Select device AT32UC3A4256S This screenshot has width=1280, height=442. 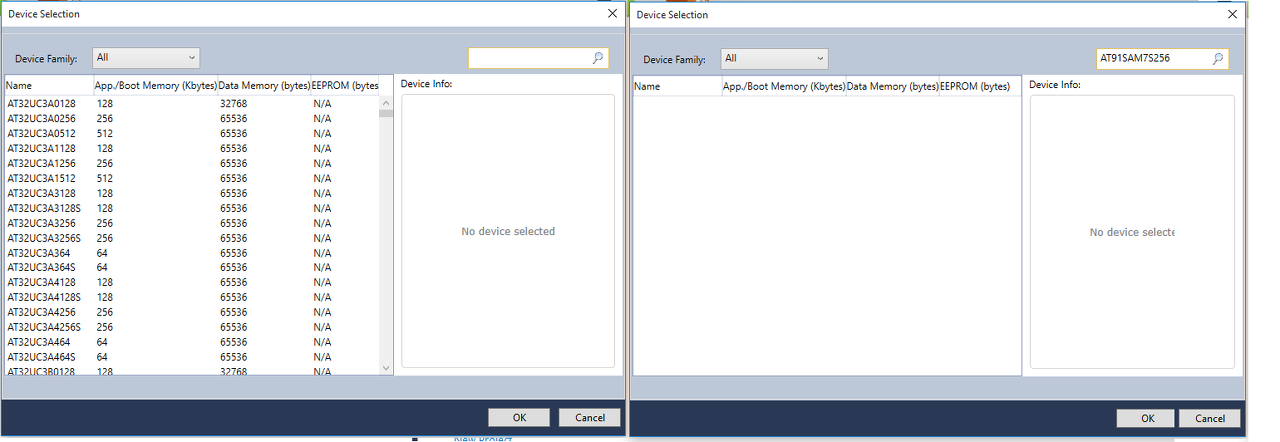[x=190, y=327]
